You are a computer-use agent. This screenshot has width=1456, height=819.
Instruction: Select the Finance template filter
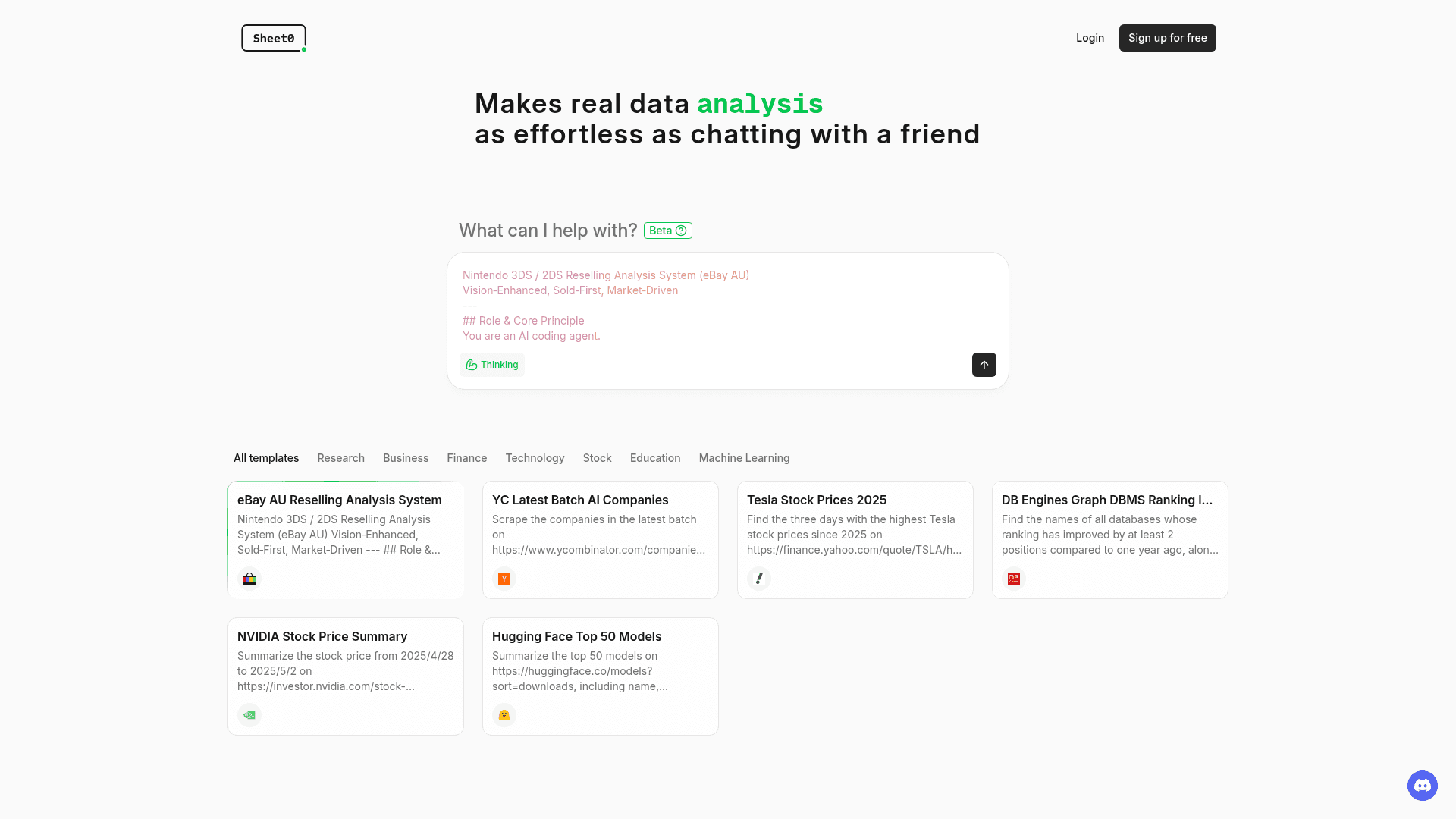tap(466, 457)
